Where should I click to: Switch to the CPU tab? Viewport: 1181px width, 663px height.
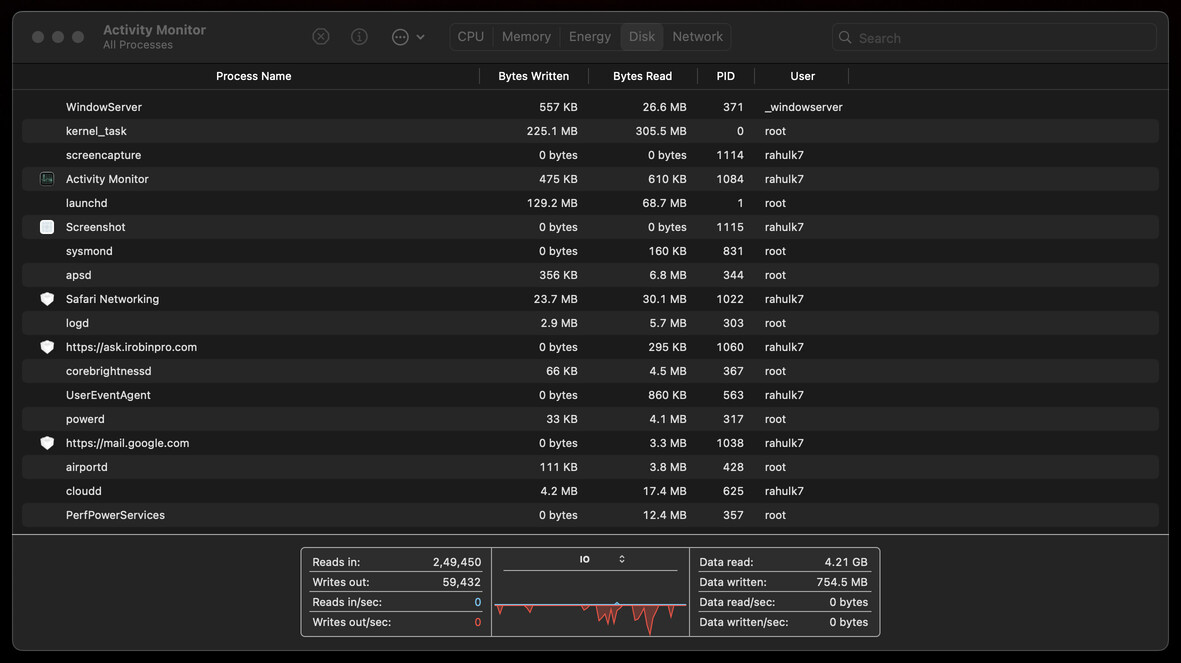(x=471, y=36)
